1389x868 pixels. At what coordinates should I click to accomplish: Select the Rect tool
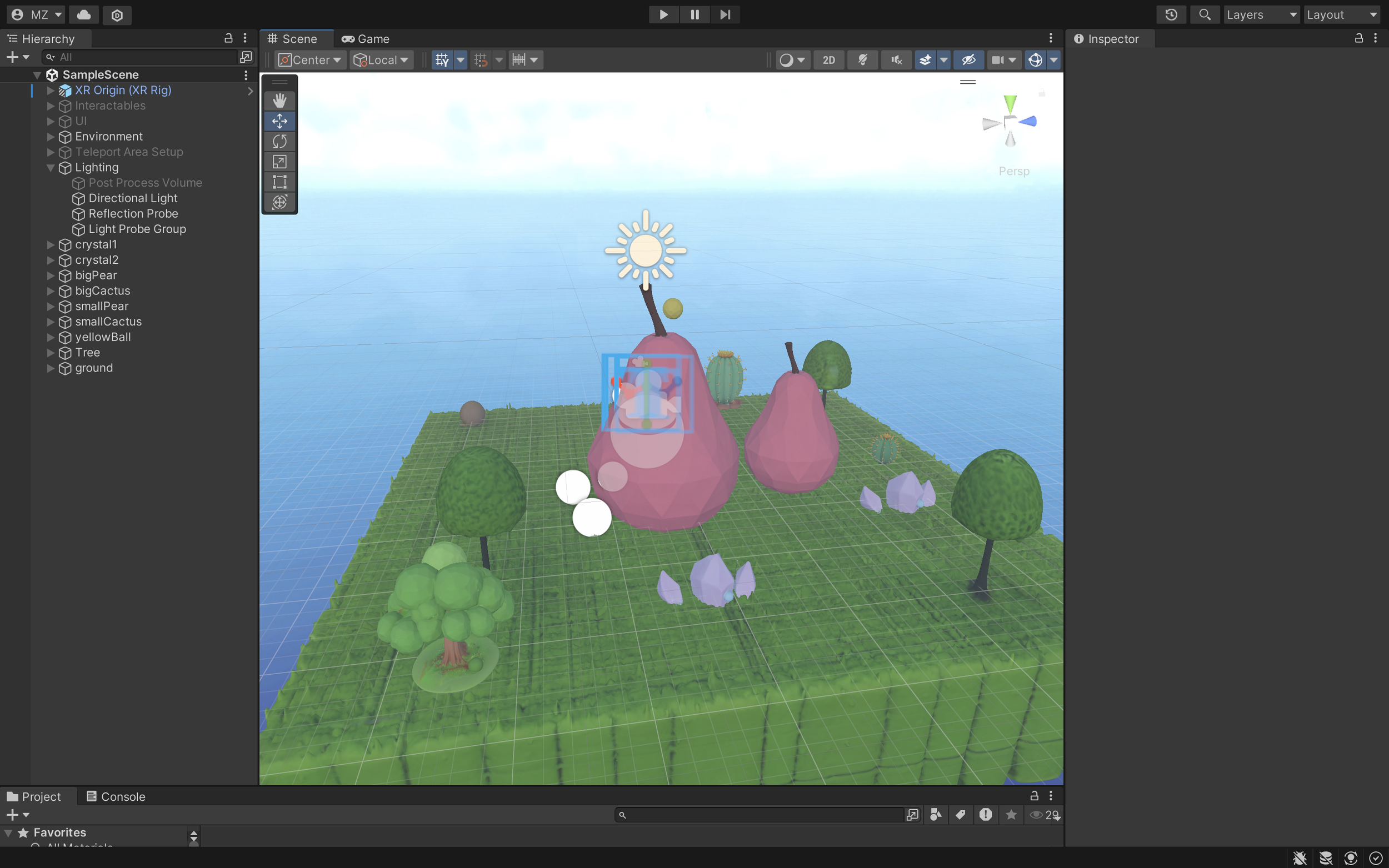[279, 182]
